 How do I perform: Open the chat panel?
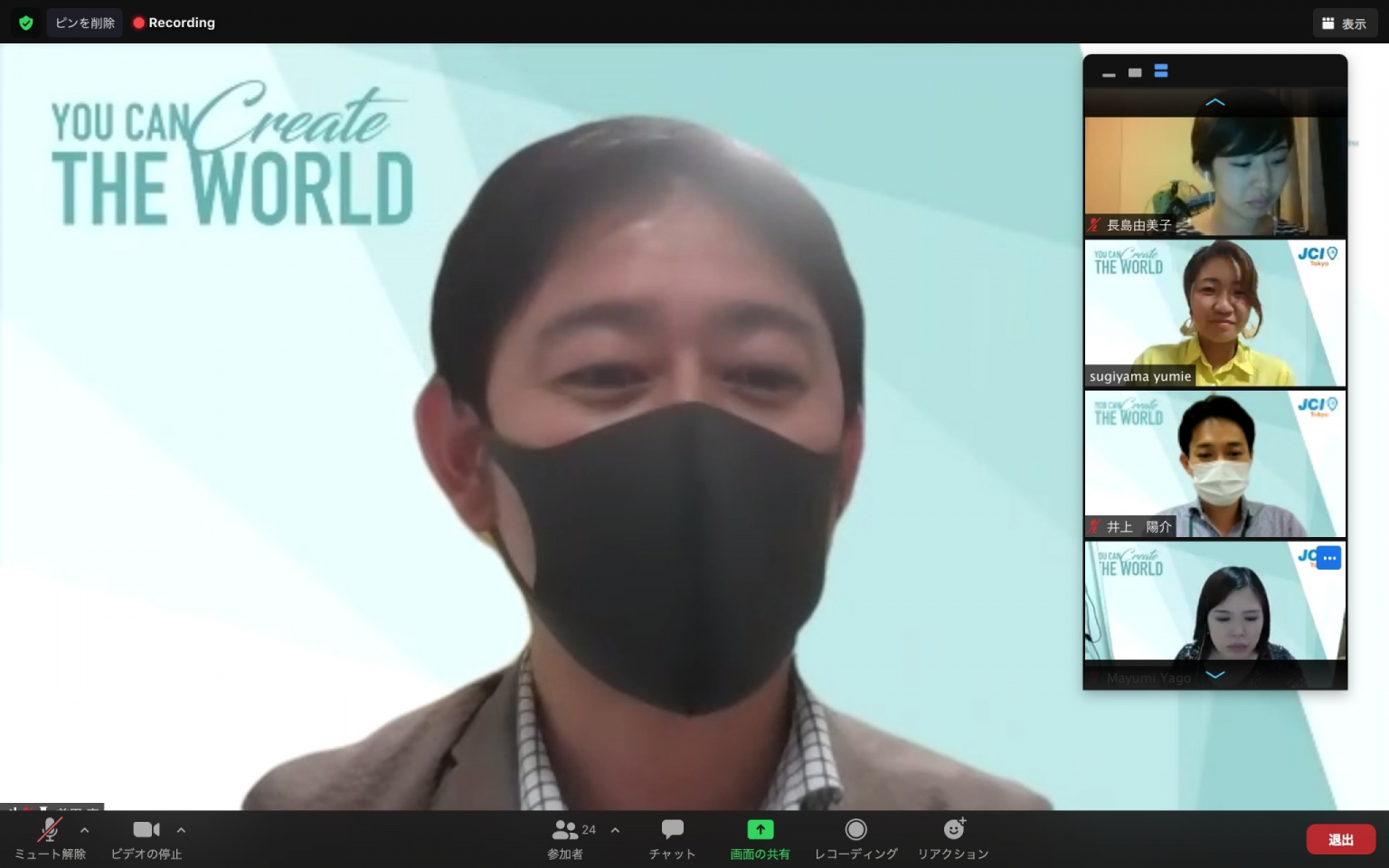pyautogui.click(x=672, y=829)
